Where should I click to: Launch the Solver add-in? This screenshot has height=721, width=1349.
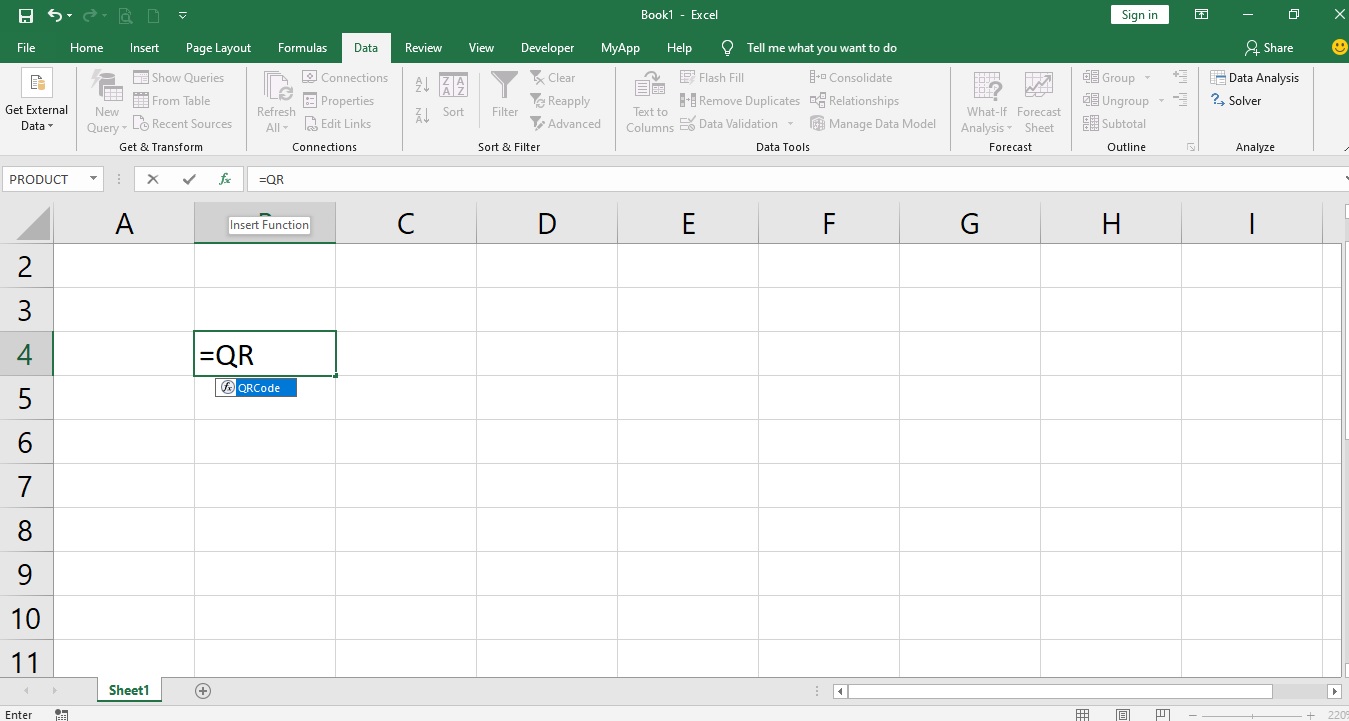point(1235,100)
